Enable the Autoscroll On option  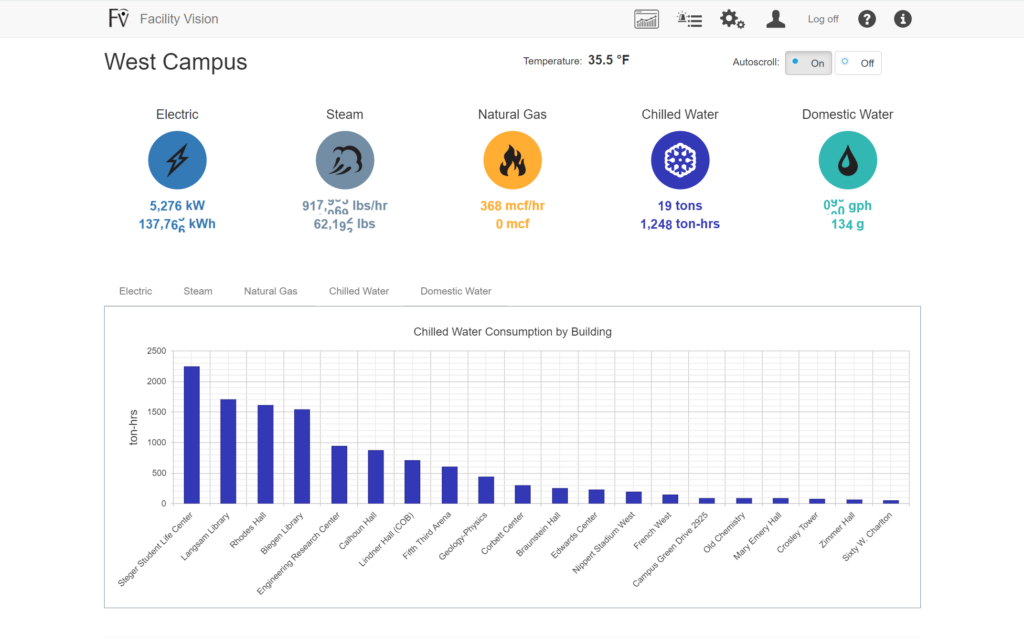click(x=808, y=62)
